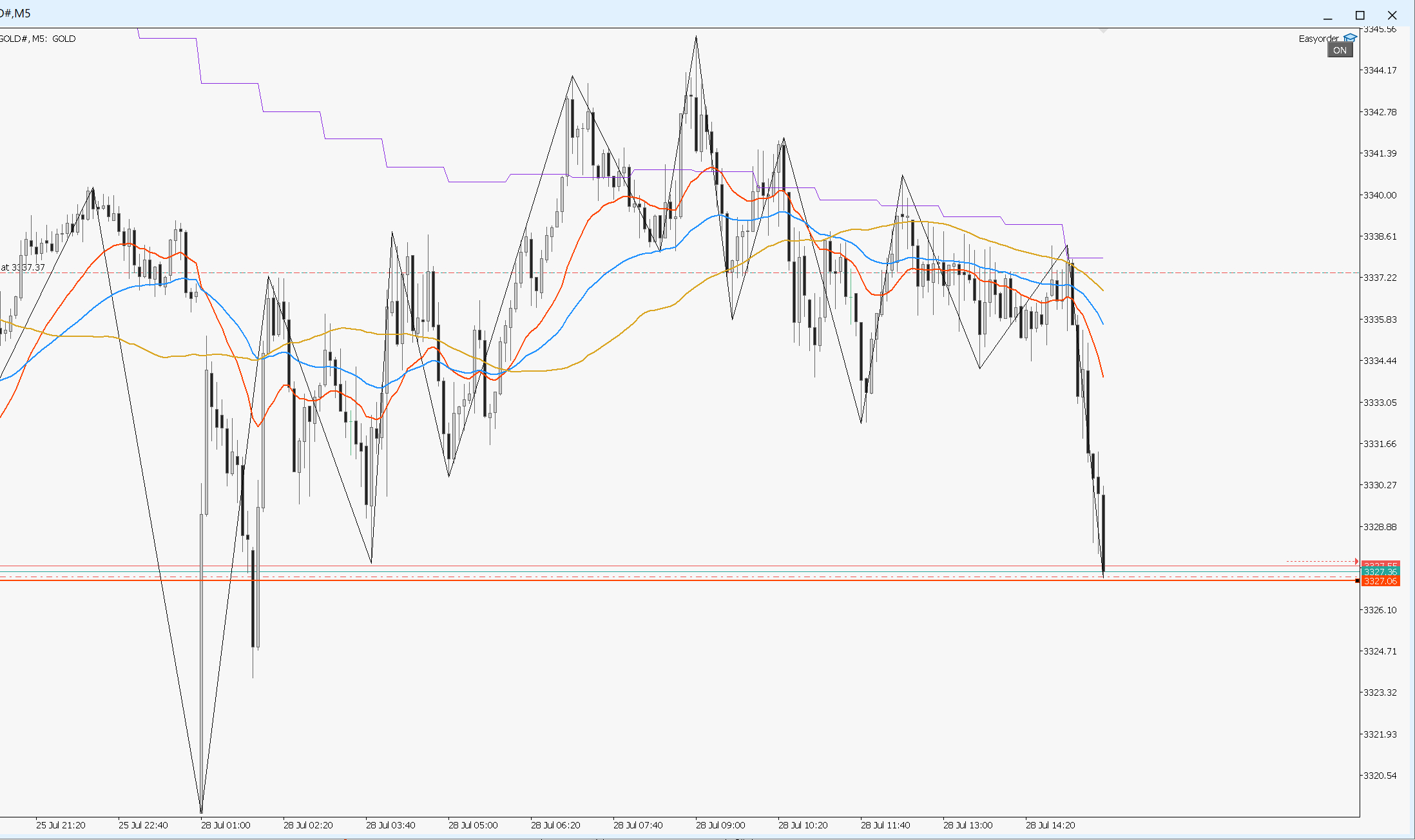Click the 28 Jul 01:00 time label
The image size is (1415, 840).
(226, 825)
